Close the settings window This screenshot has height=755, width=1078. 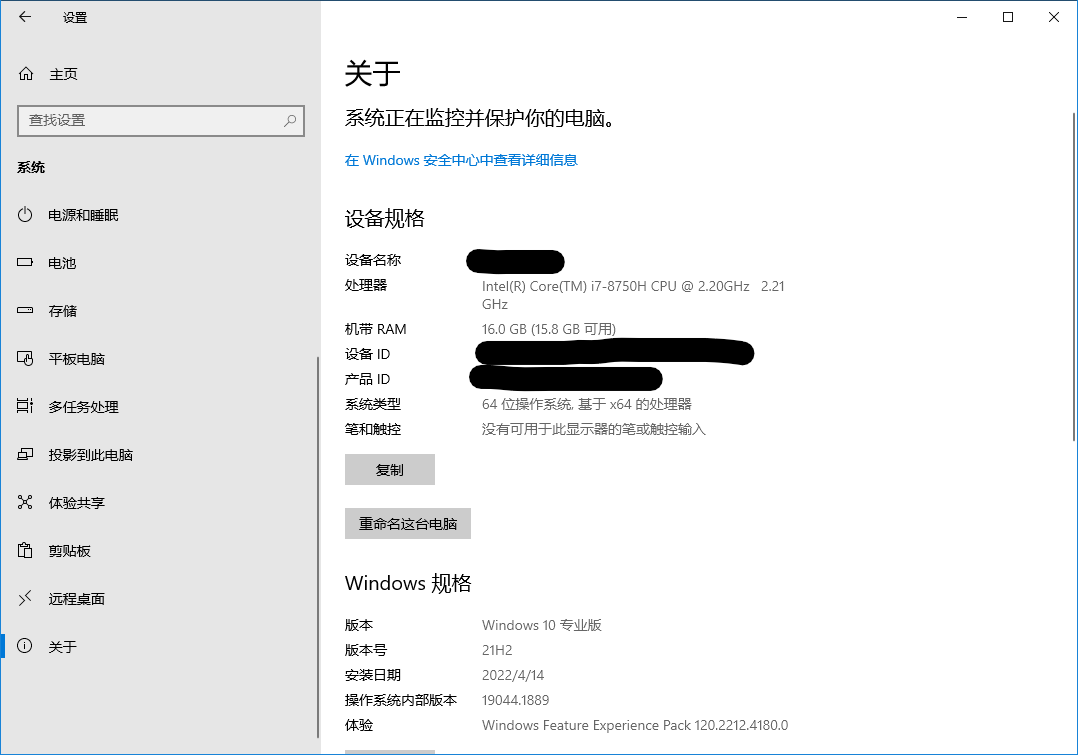1054,17
